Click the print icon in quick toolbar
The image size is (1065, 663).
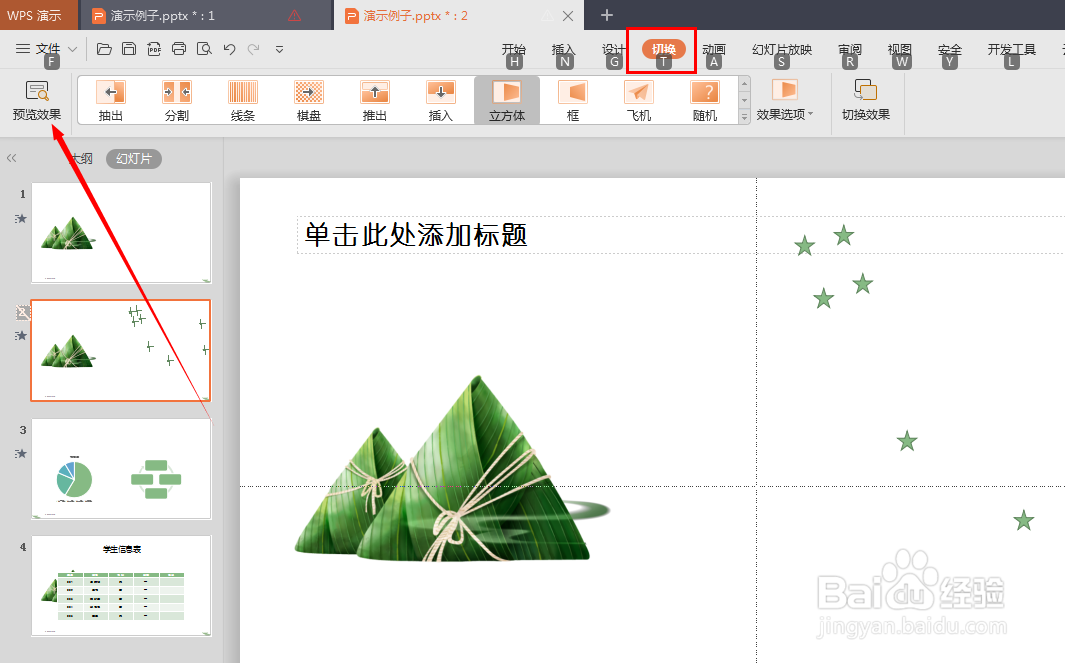click(179, 49)
